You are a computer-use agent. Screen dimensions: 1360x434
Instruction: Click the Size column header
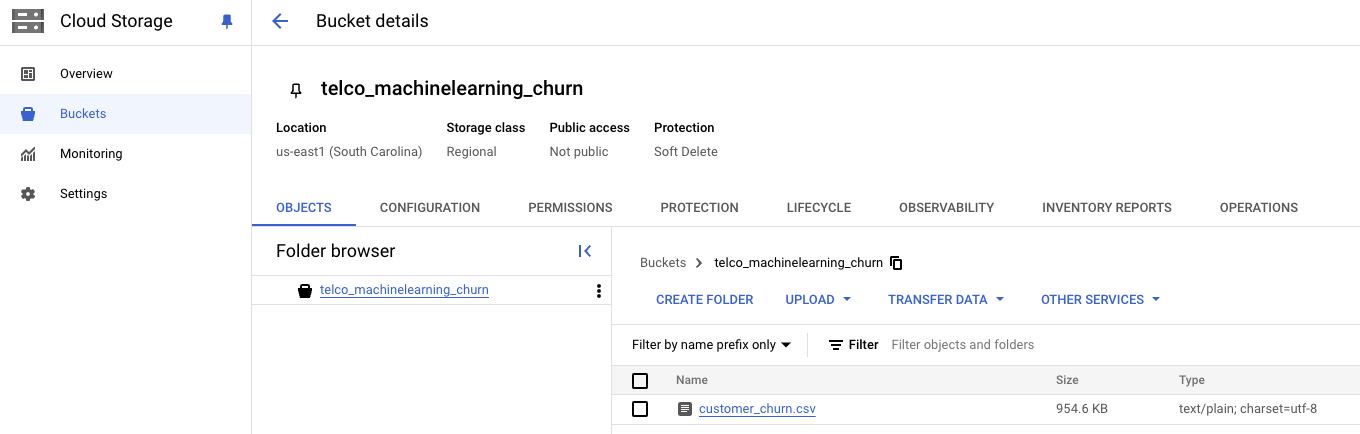(1067, 381)
